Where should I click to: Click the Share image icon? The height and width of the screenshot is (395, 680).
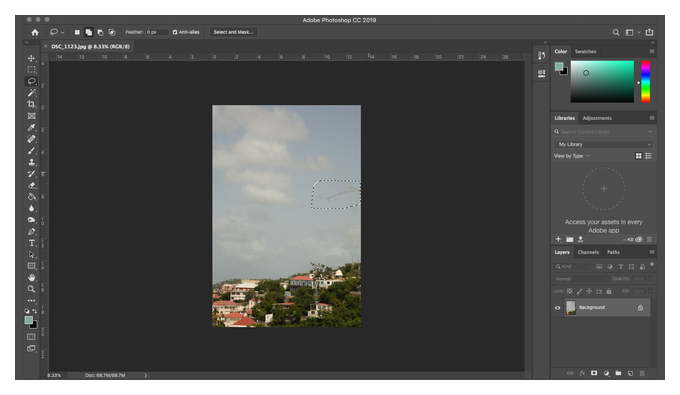click(649, 32)
